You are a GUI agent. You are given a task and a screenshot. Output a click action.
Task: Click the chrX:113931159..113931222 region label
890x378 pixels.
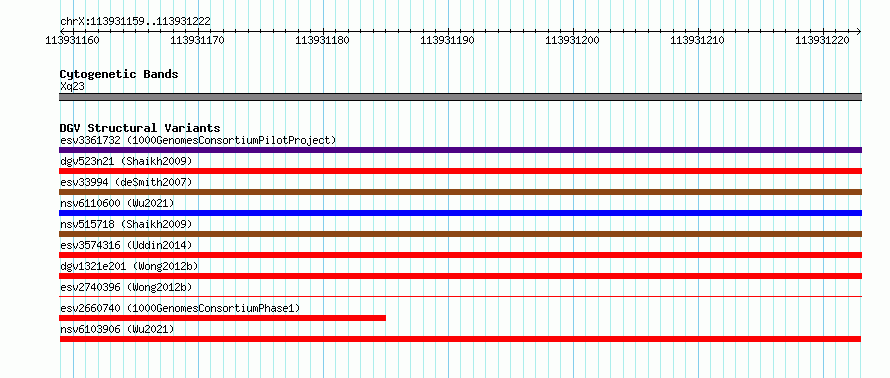135,21
